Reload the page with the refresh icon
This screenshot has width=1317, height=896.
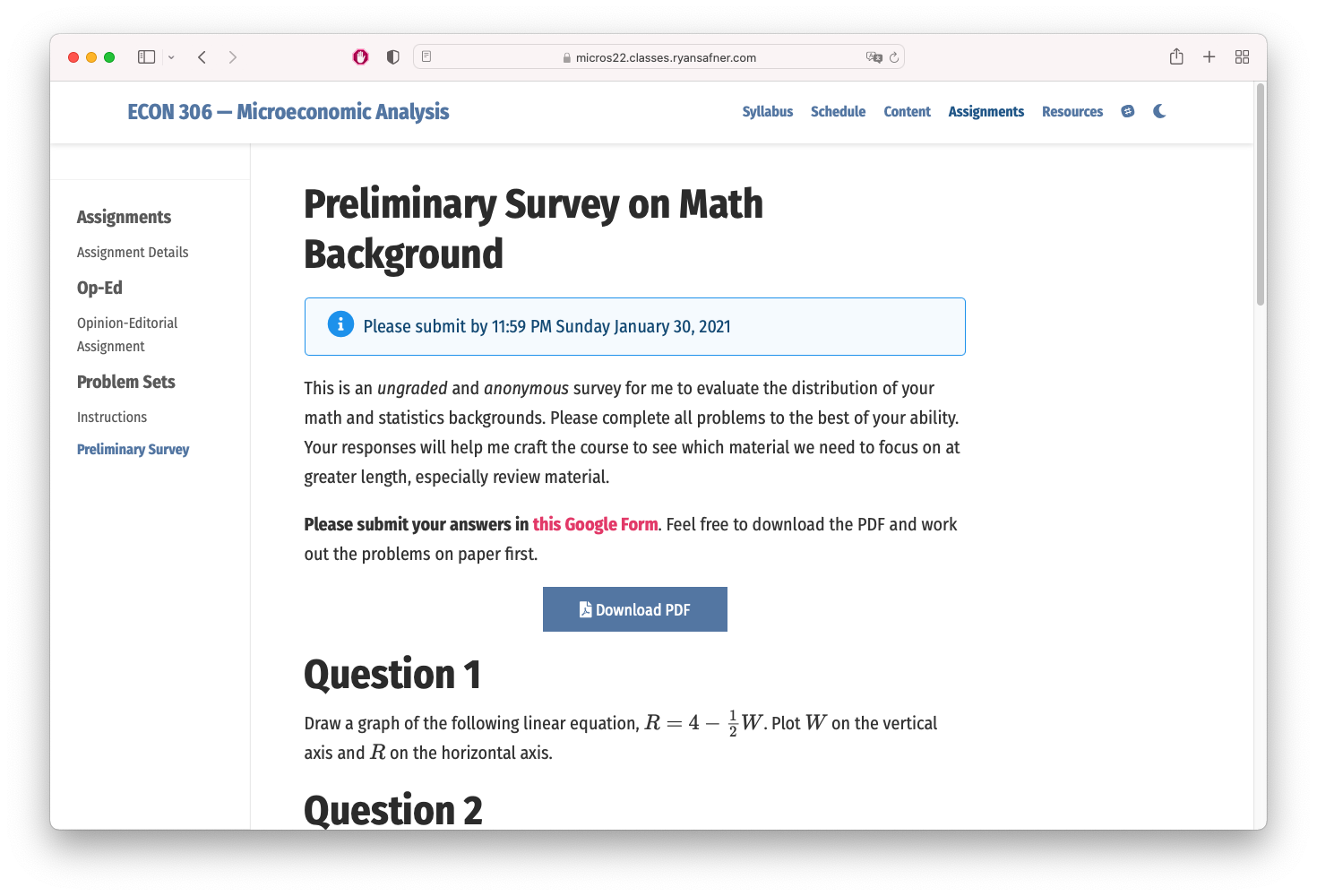tap(894, 57)
